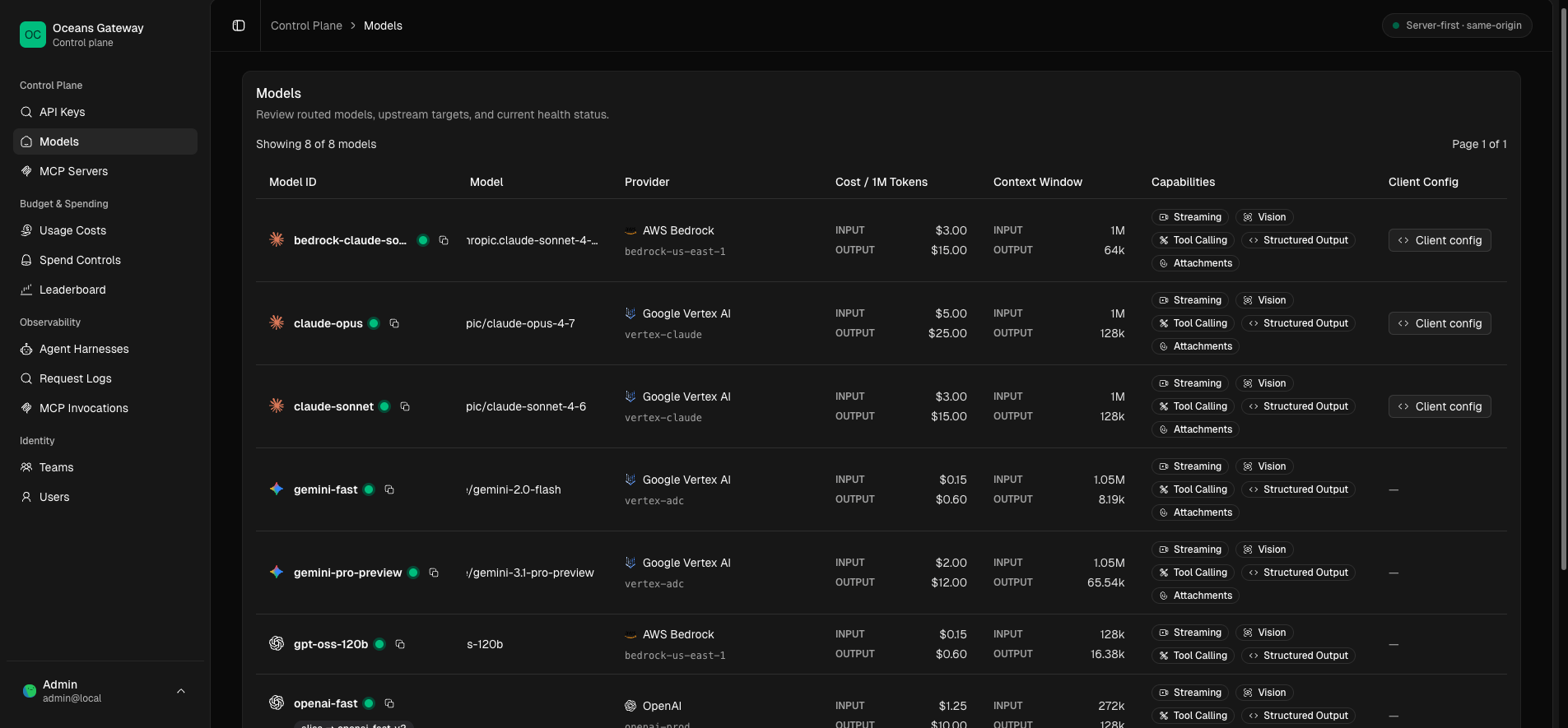The width and height of the screenshot is (1568, 728).
Task: Click the Streaming tag in the claude-opus row
Action: (1190, 300)
